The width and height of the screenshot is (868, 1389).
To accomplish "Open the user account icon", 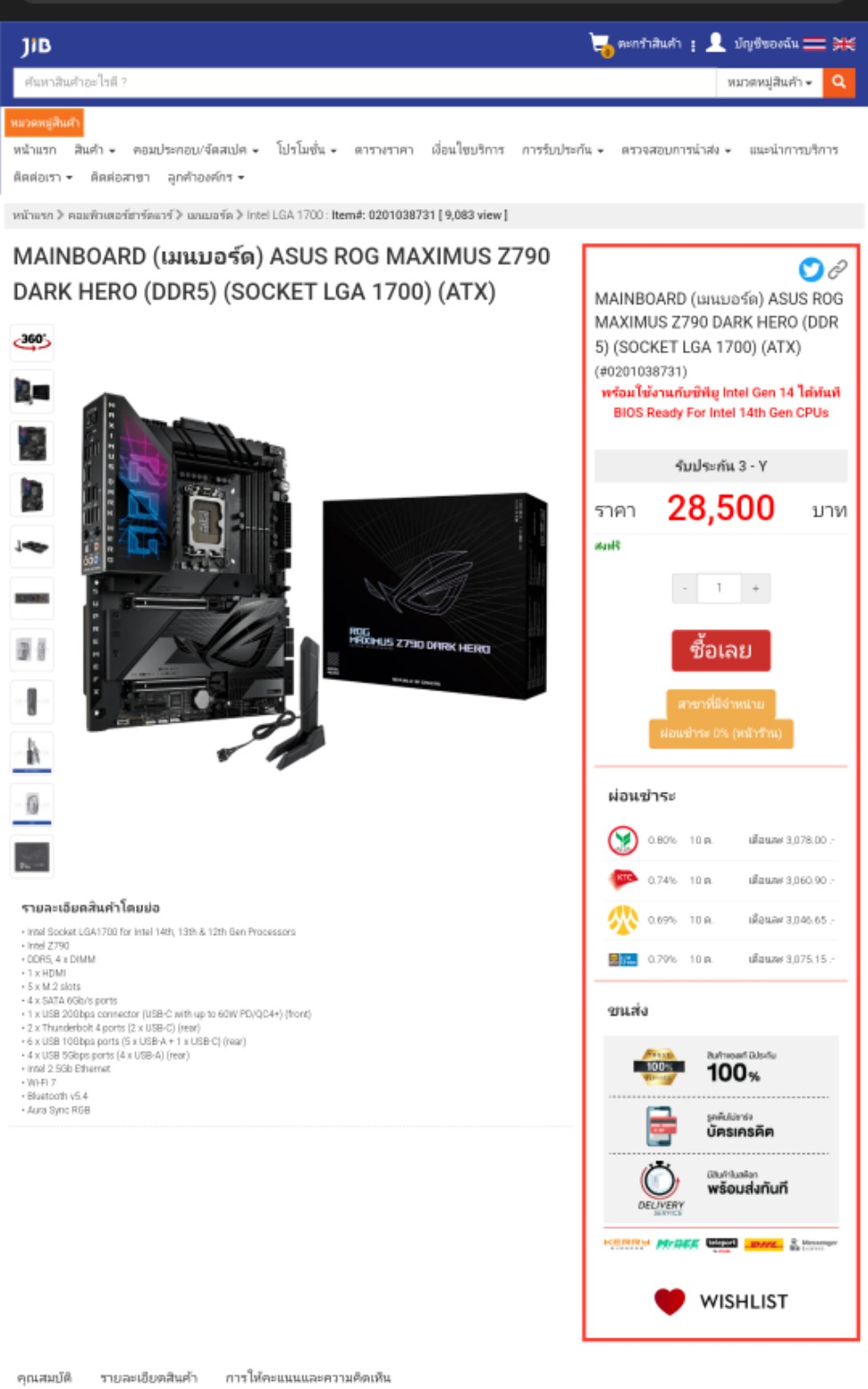I will tap(715, 43).
